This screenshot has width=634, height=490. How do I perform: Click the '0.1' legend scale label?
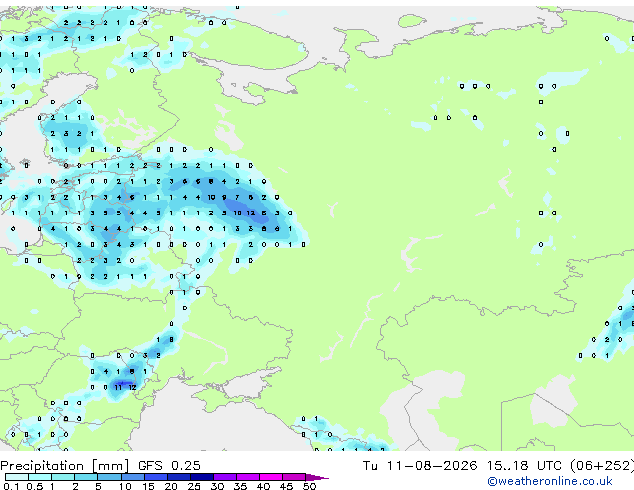[11, 486]
